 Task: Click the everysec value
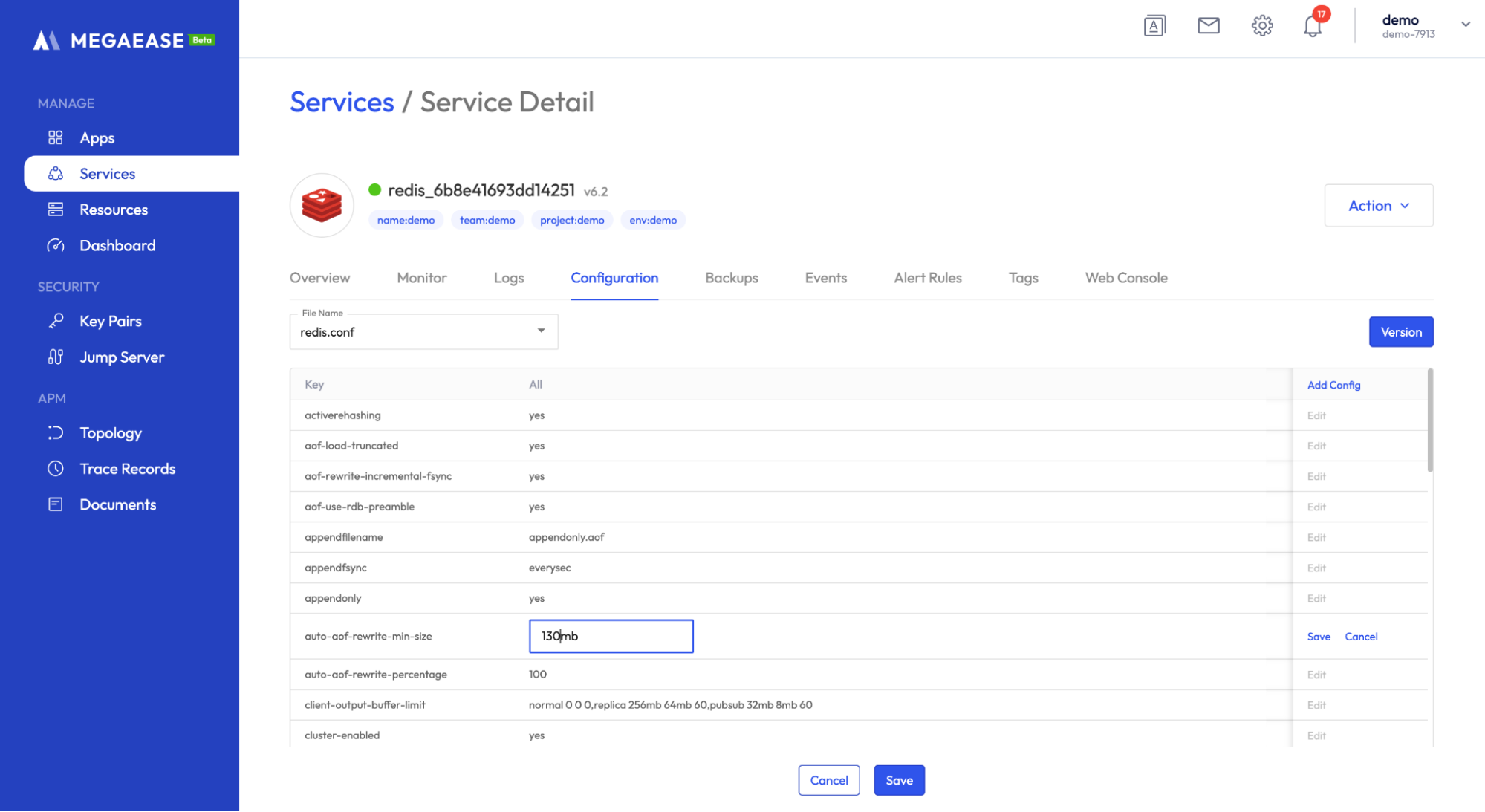click(x=550, y=568)
